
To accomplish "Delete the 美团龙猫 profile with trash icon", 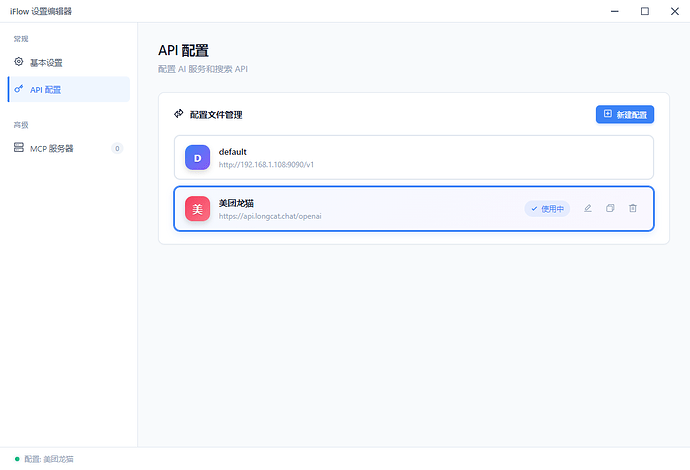I will coord(632,208).
